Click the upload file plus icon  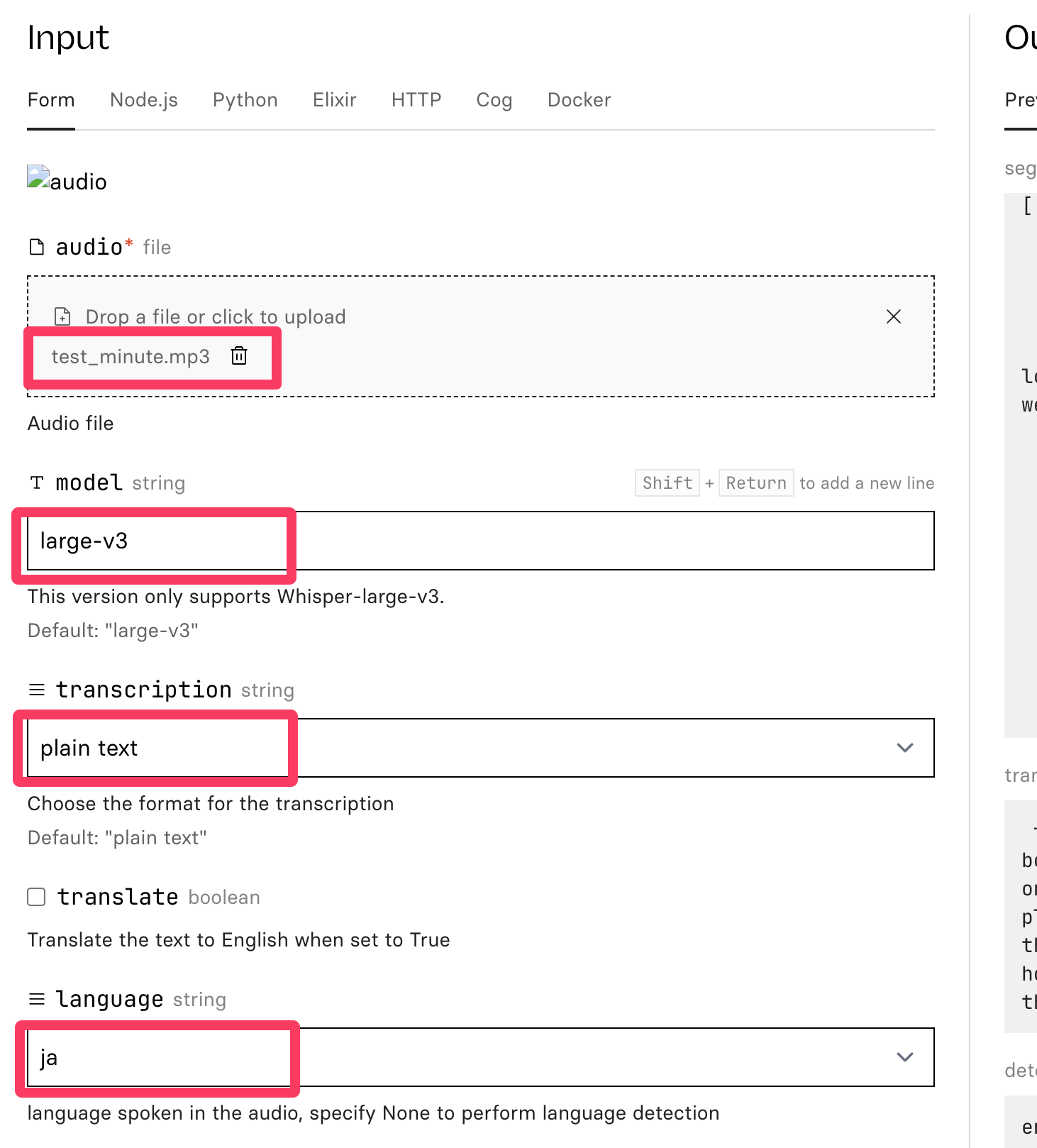[62, 316]
